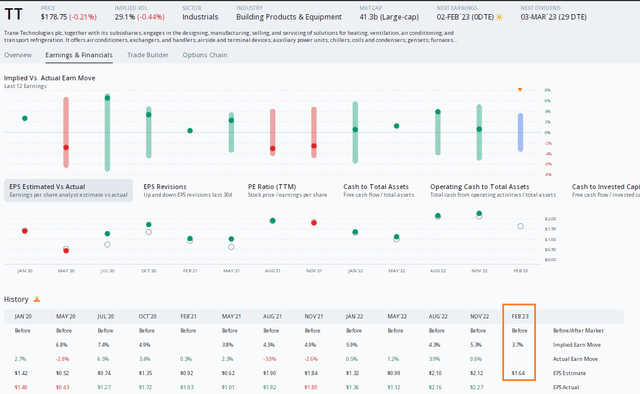The image size is (640, 394).
Task: Select EPS Estimated Vs Actual metric
Action: [x=69, y=190]
